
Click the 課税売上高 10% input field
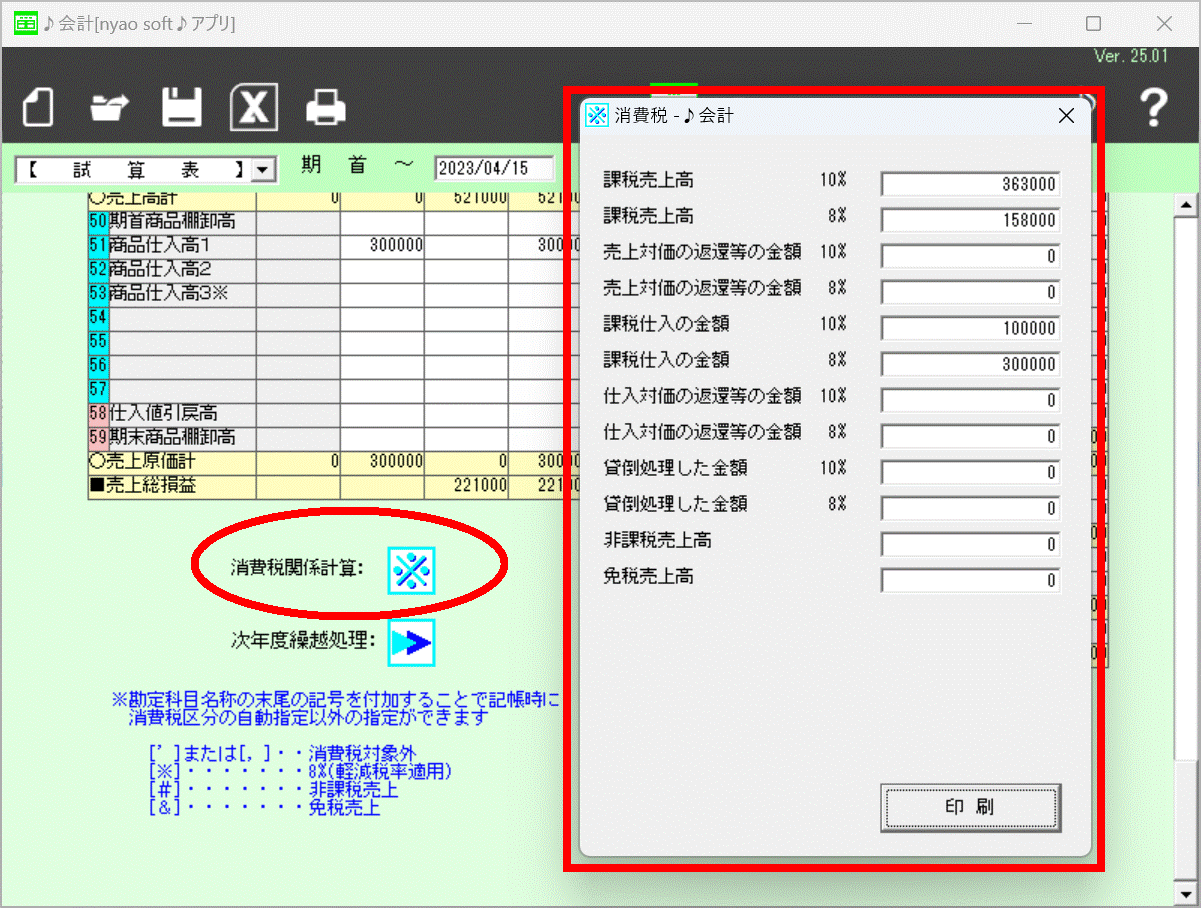pos(969,184)
